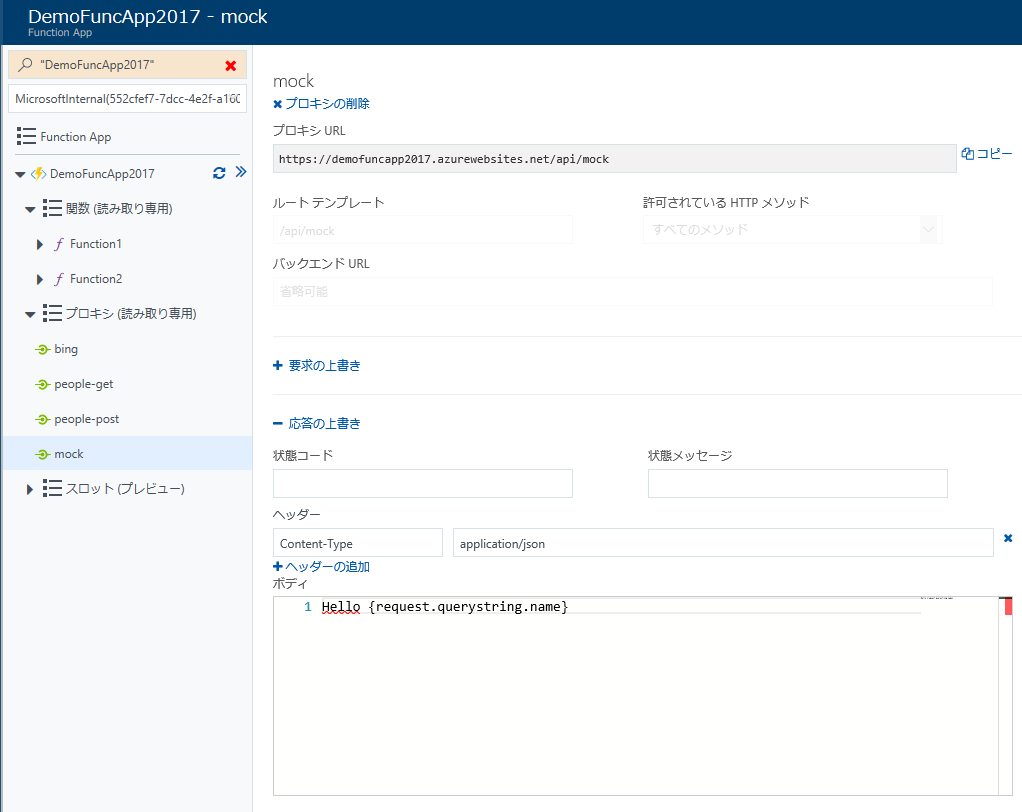This screenshot has height=812, width=1022.
Task: Click the double-chevron next to DemoFuncApp2017
Action: point(241,172)
